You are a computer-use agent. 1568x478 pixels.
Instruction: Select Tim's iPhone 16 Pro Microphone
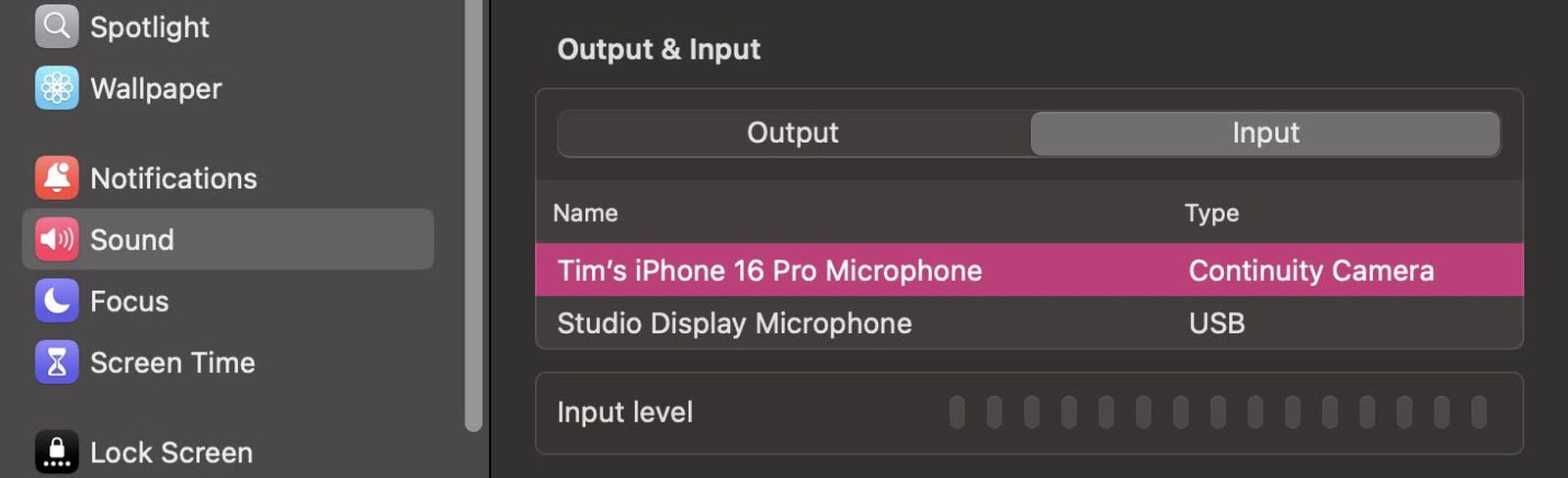[x=769, y=270]
